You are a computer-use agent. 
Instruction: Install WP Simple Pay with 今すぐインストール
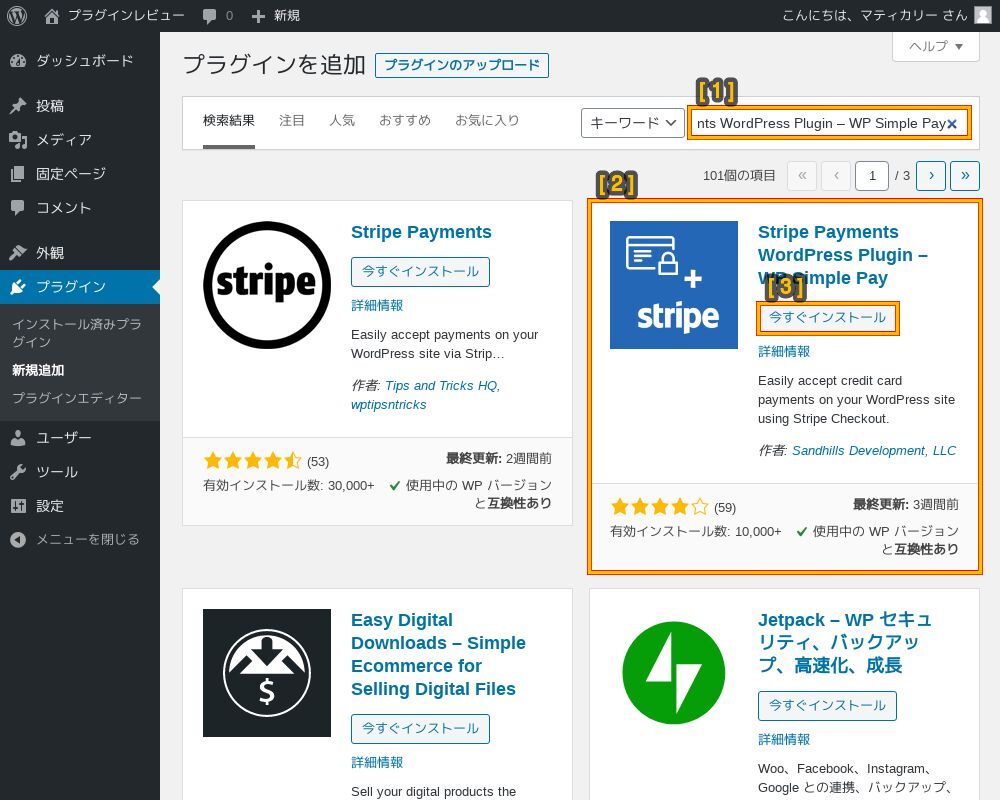click(827, 318)
